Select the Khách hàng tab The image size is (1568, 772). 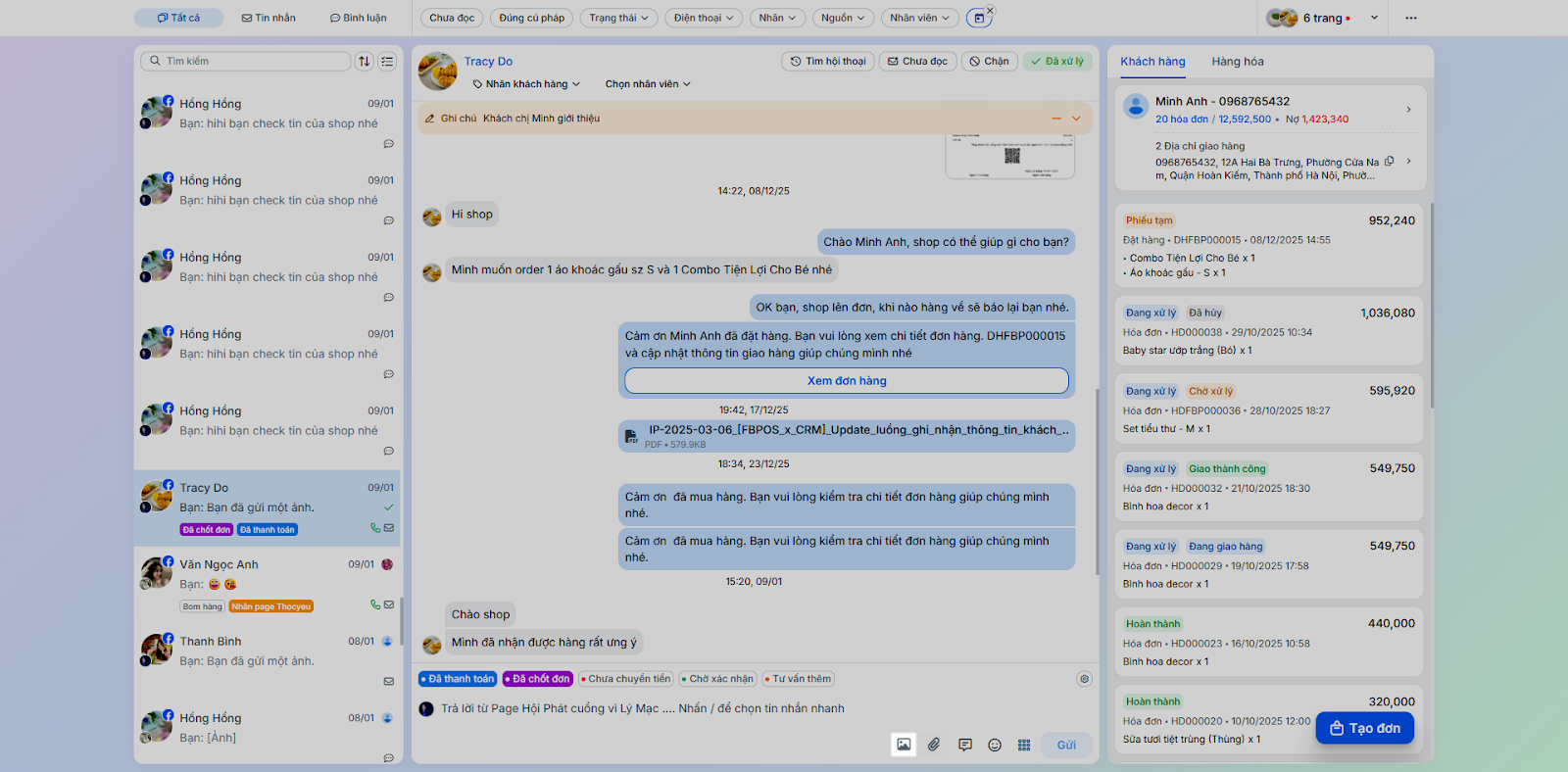(1152, 62)
